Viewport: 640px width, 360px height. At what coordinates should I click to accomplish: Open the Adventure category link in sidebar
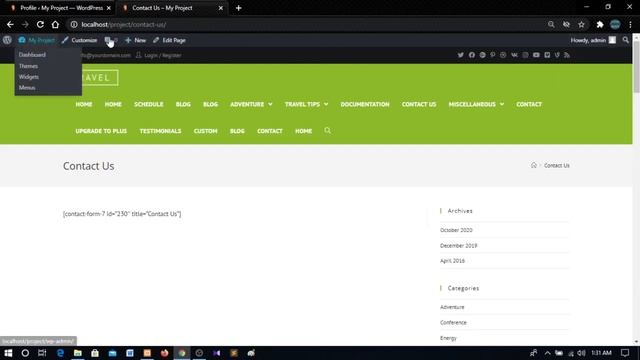452,307
